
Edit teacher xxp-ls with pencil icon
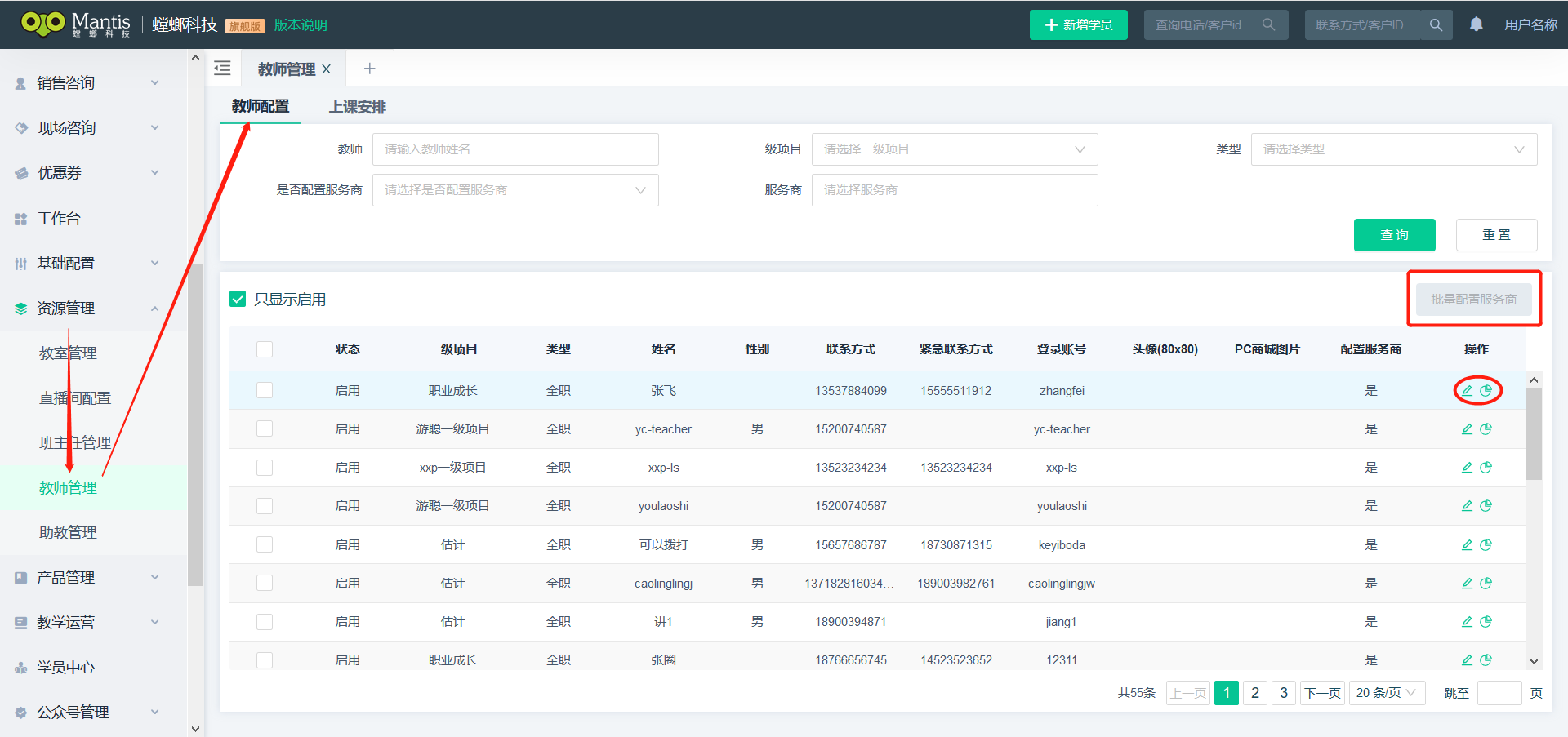tap(1467, 468)
